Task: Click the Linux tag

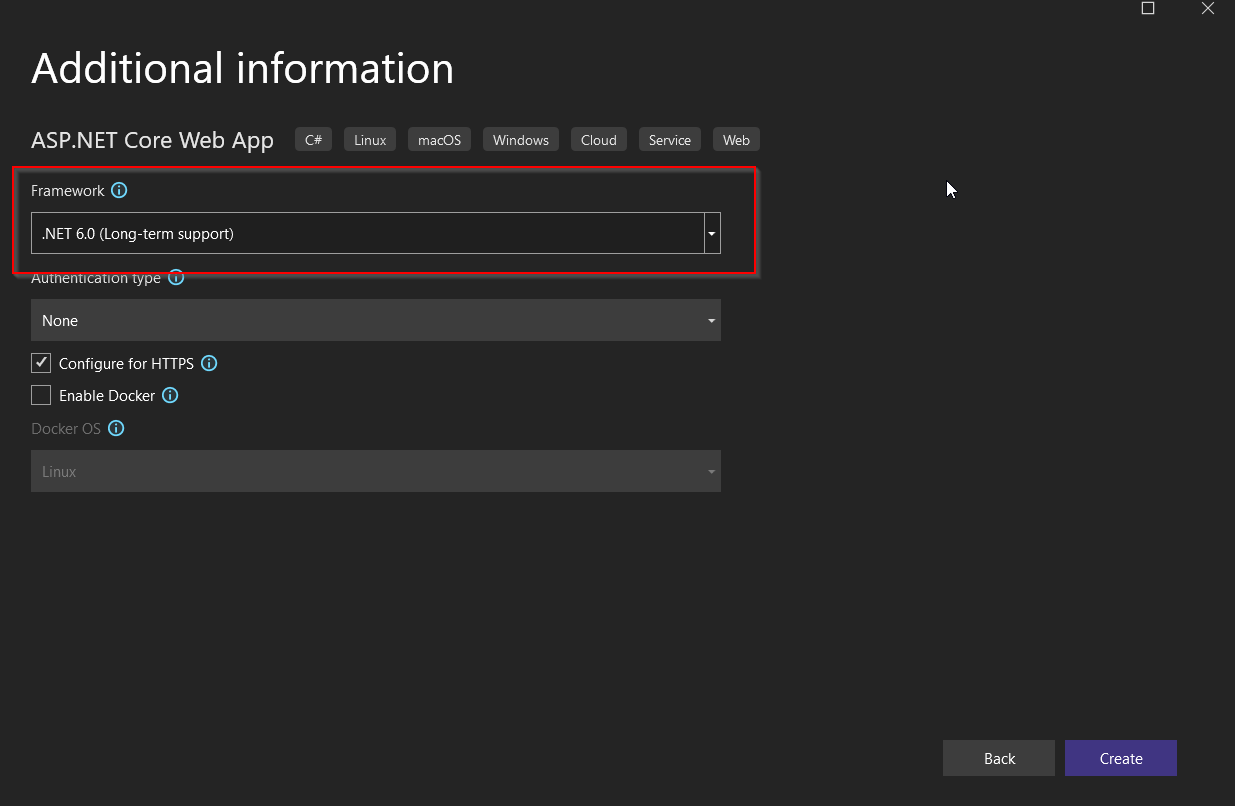Action: pyautogui.click(x=370, y=140)
